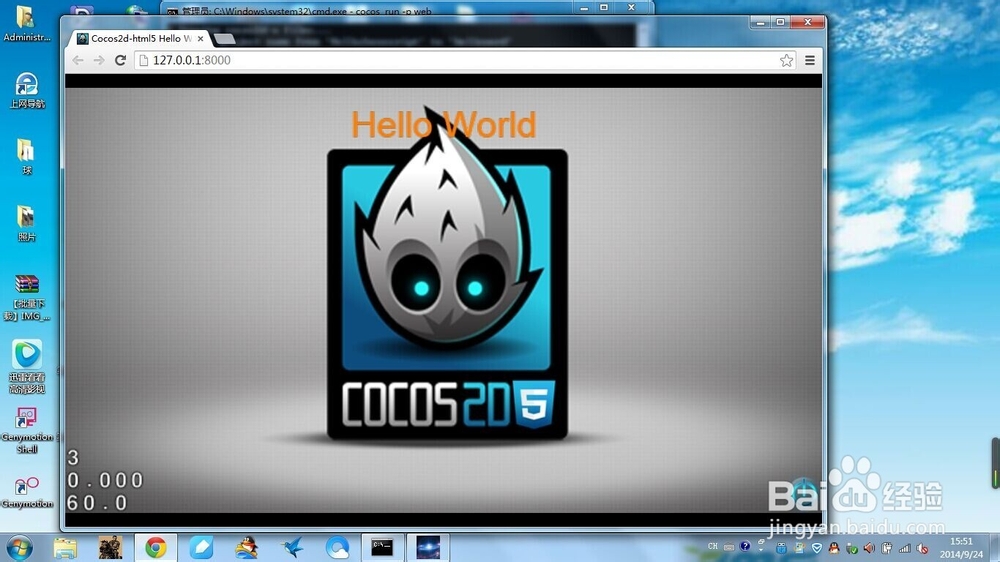Viewport: 1000px width, 562px height.
Task: Expand the language bar options arrow
Action: tap(761, 550)
